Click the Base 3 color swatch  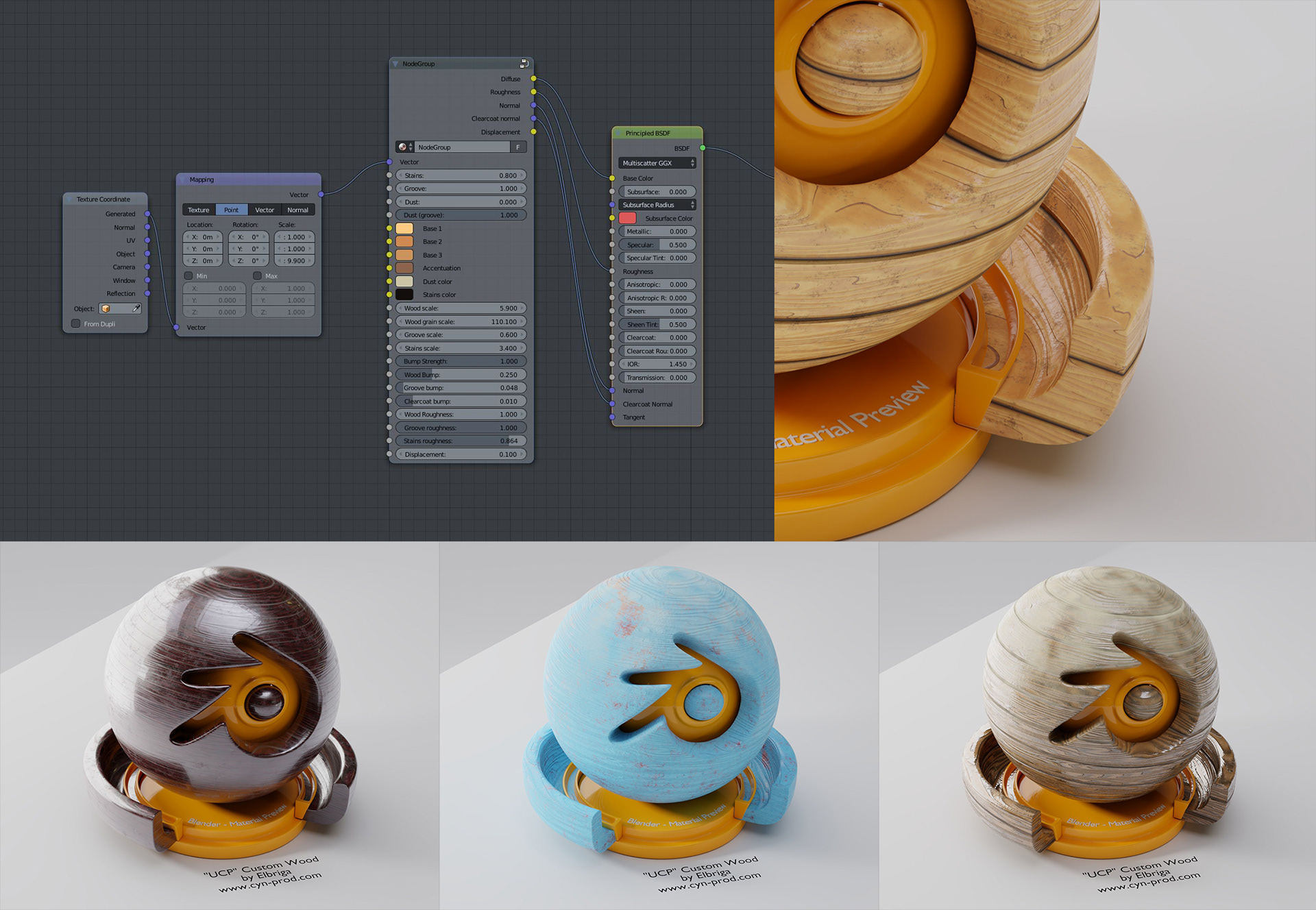point(404,255)
